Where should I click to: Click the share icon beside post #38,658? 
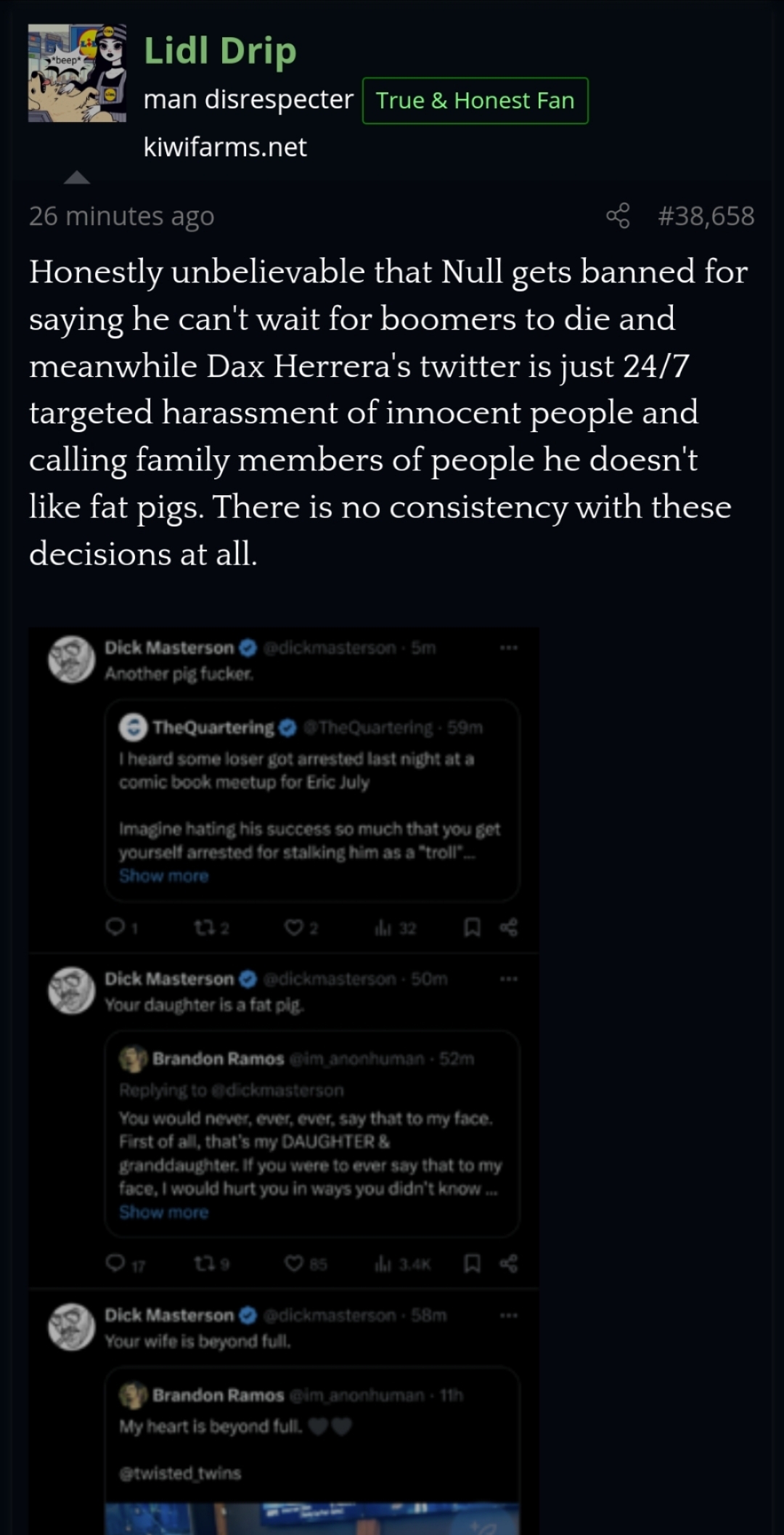click(618, 216)
